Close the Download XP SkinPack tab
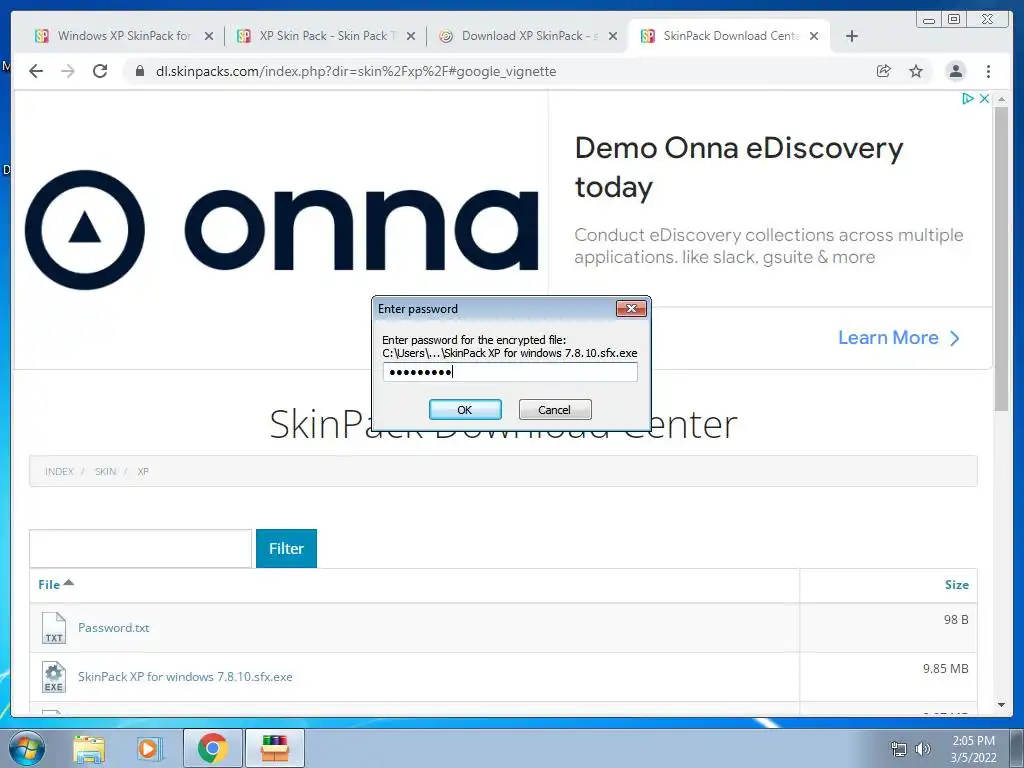The image size is (1024, 768). [x=613, y=36]
